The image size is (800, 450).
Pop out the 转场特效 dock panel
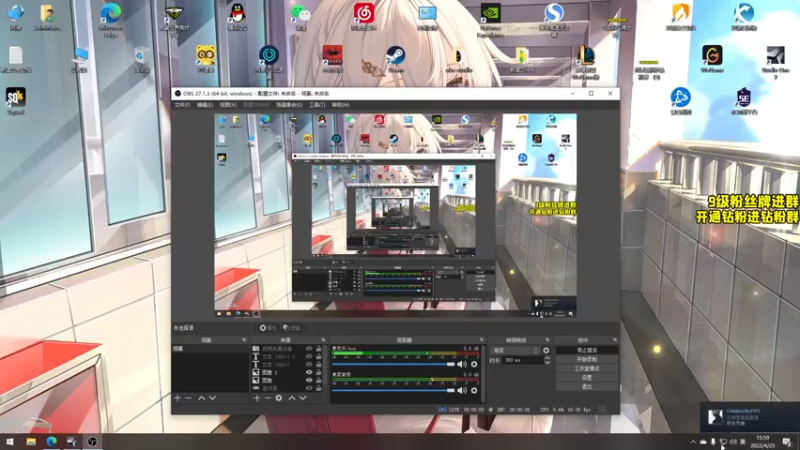tap(547, 340)
